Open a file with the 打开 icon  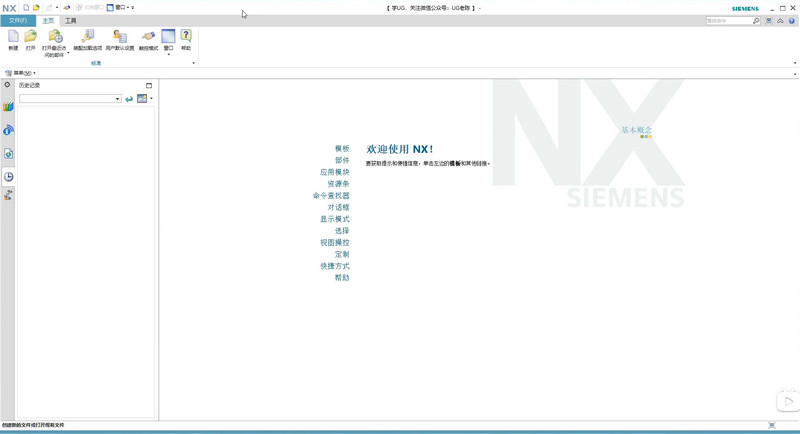[x=31, y=38]
